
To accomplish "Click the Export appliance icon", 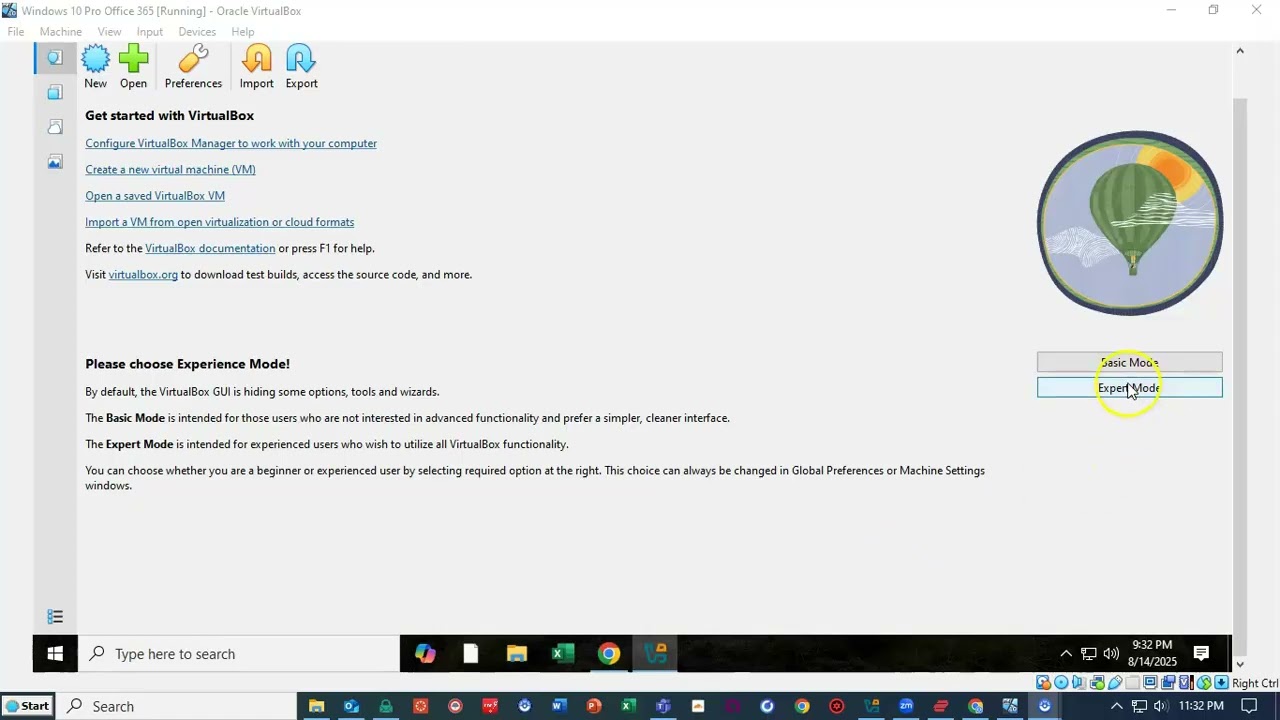I will pyautogui.click(x=301, y=67).
